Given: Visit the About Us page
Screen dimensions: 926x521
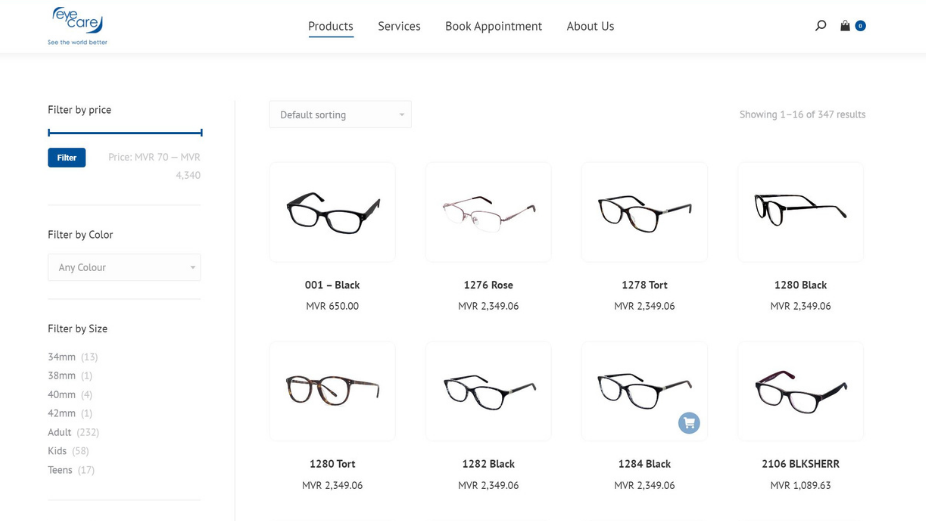Looking at the screenshot, I should 590,27.
